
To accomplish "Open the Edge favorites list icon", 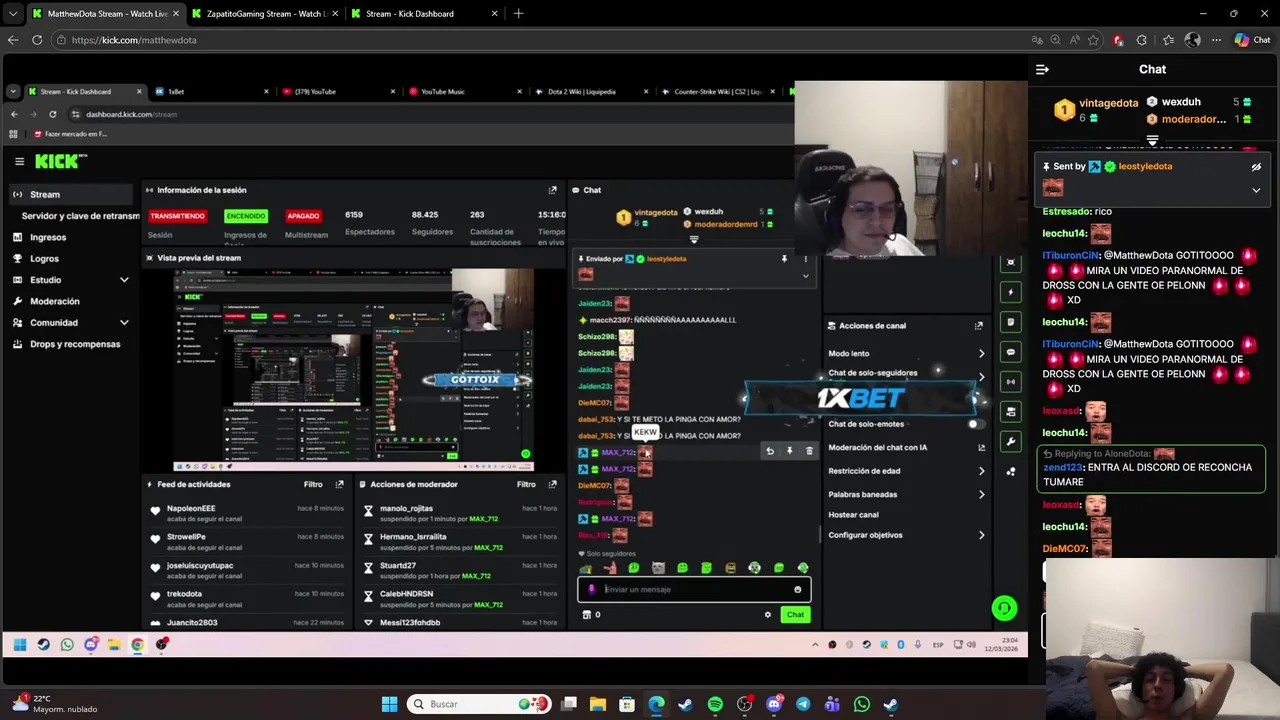I will click(1168, 40).
